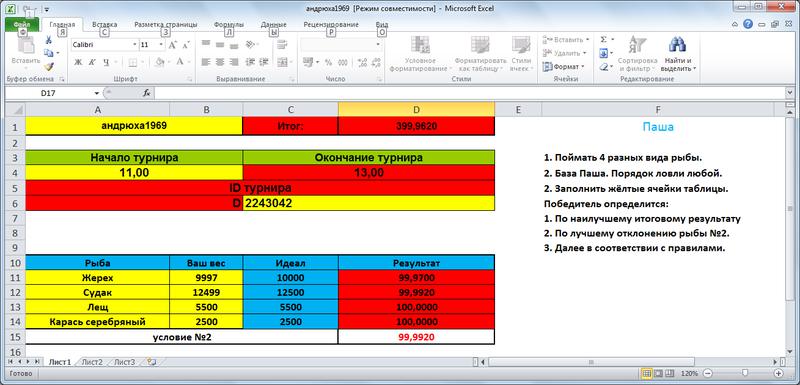
Task: Open the Найти и выделить dropdown
Action: coord(677,54)
